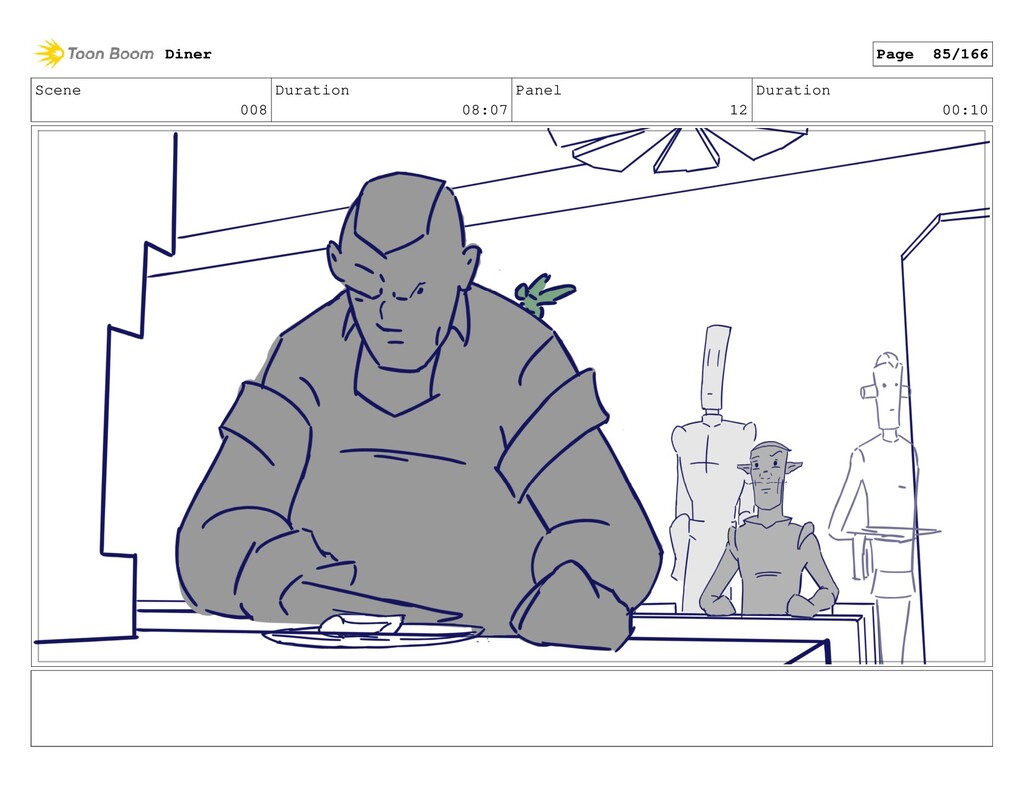Image resolution: width=1024 pixels, height=793 pixels.
Task: Select the panel duration value '00:10'
Action: coord(965,110)
